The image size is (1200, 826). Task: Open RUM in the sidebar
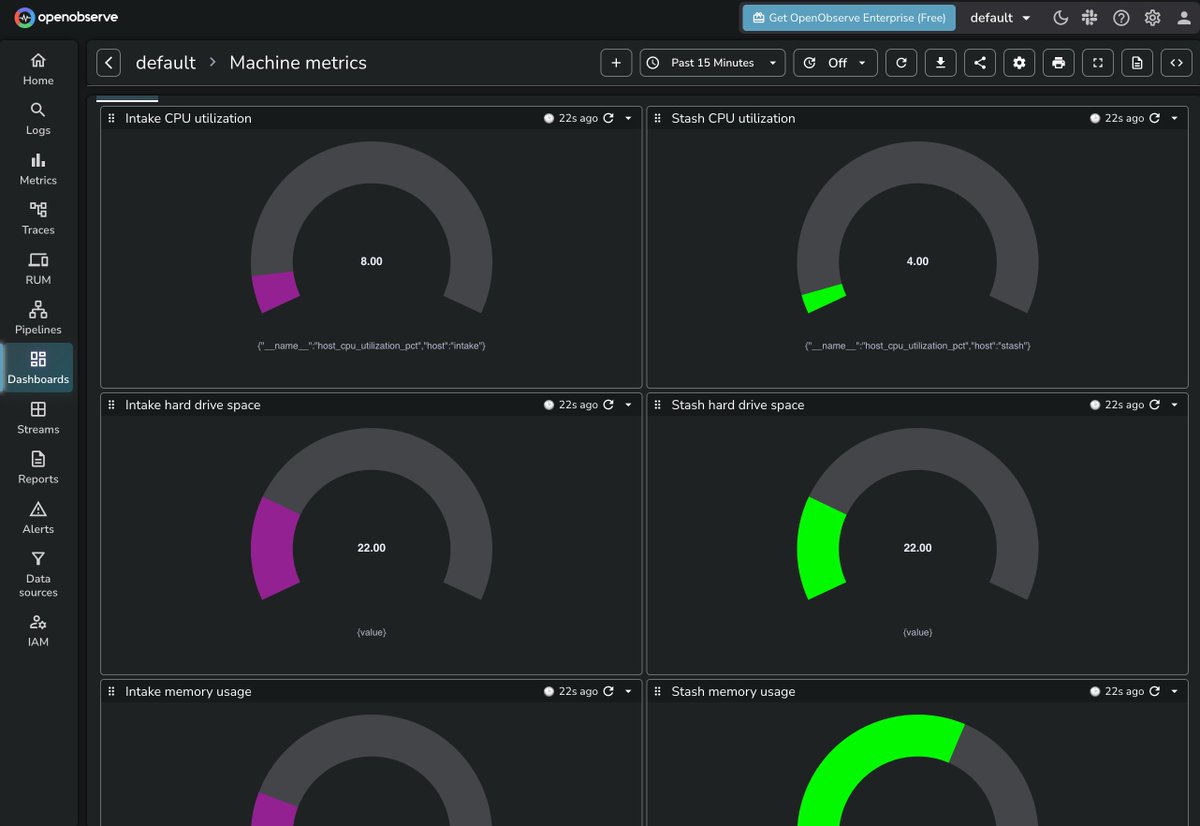38,269
